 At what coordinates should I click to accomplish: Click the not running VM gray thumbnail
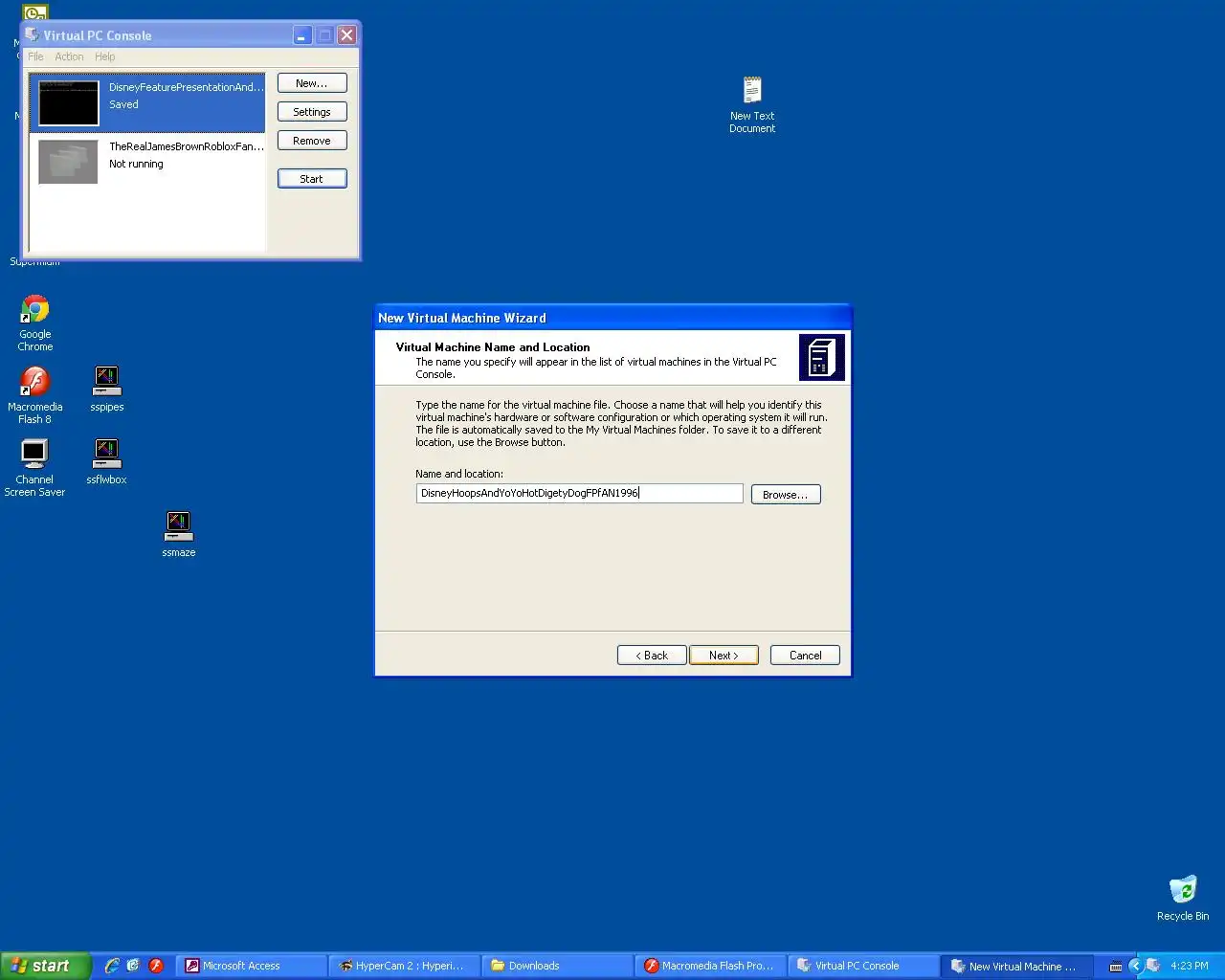(x=68, y=162)
